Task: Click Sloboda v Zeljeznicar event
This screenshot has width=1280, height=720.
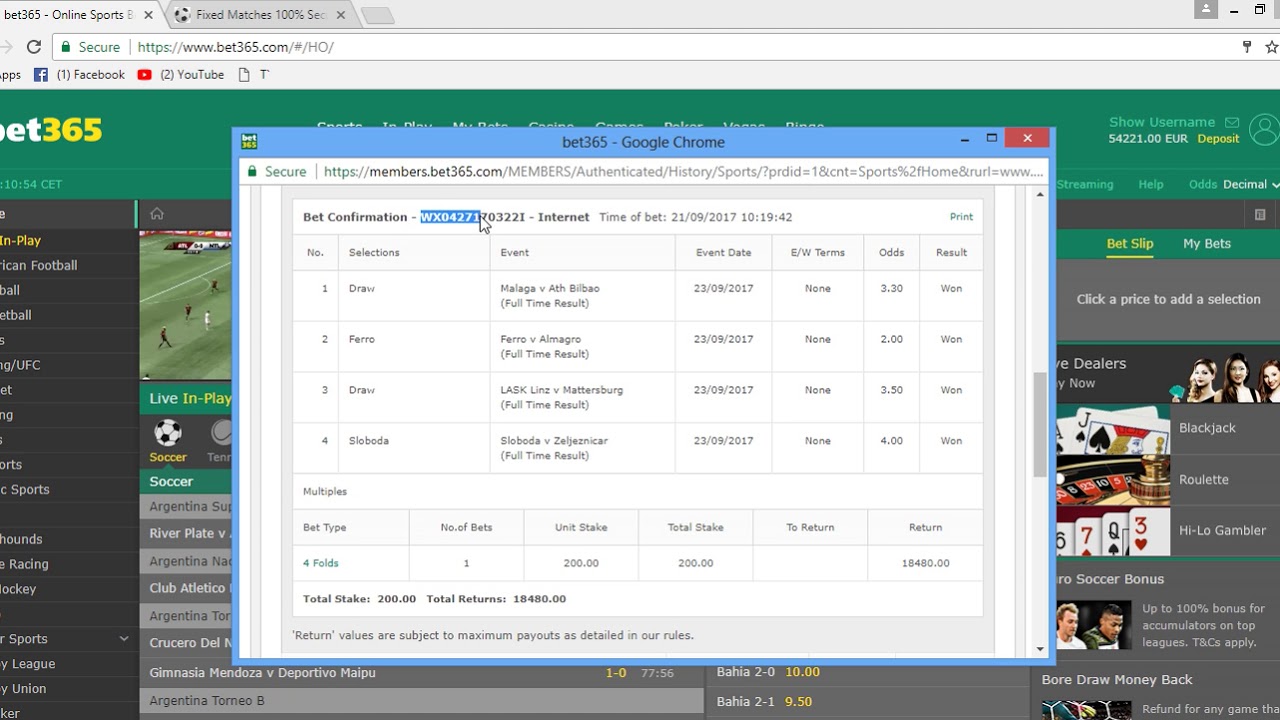Action: (554, 441)
